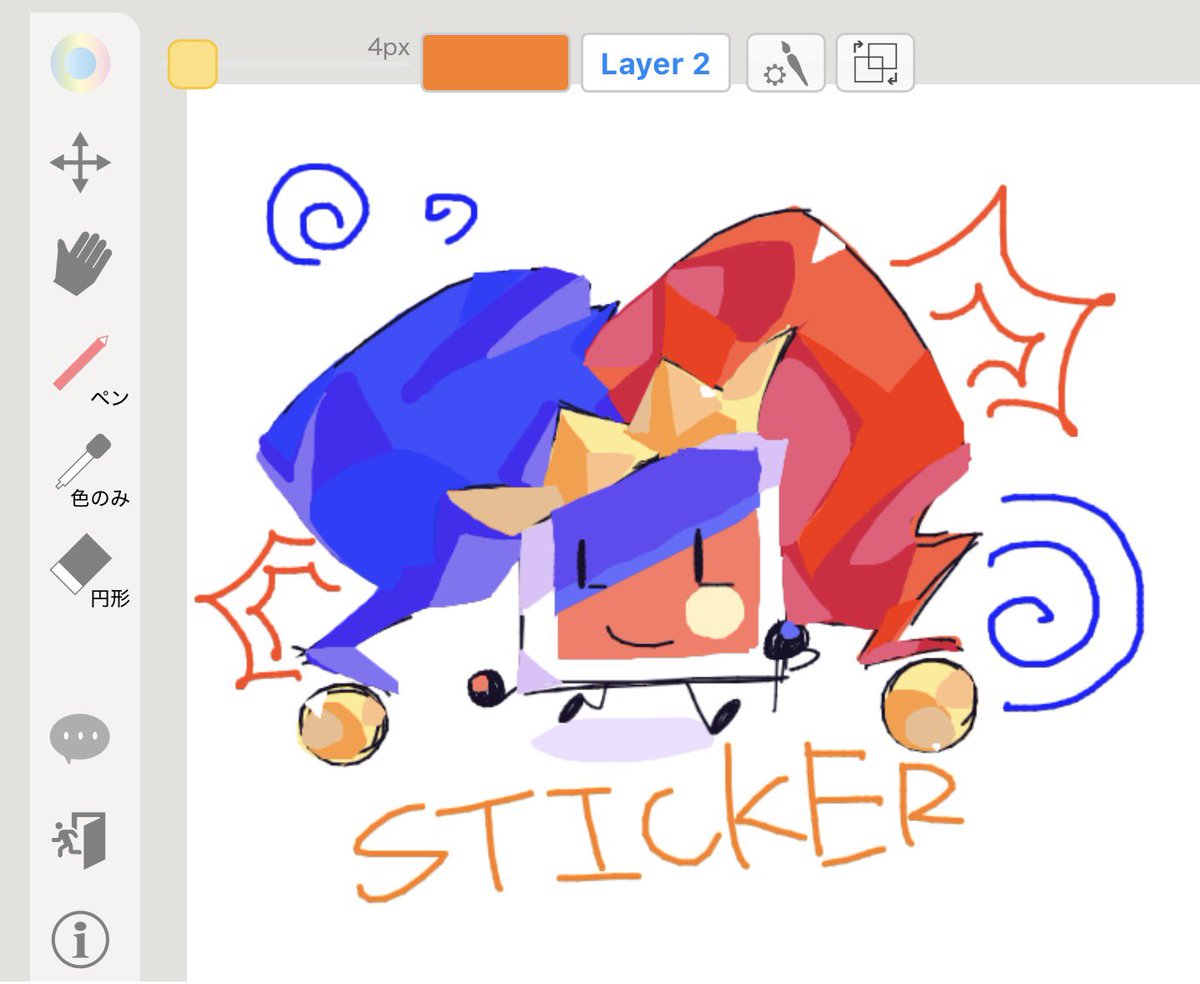
Task: Click the exit door icon
Action: [x=80, y=840]
